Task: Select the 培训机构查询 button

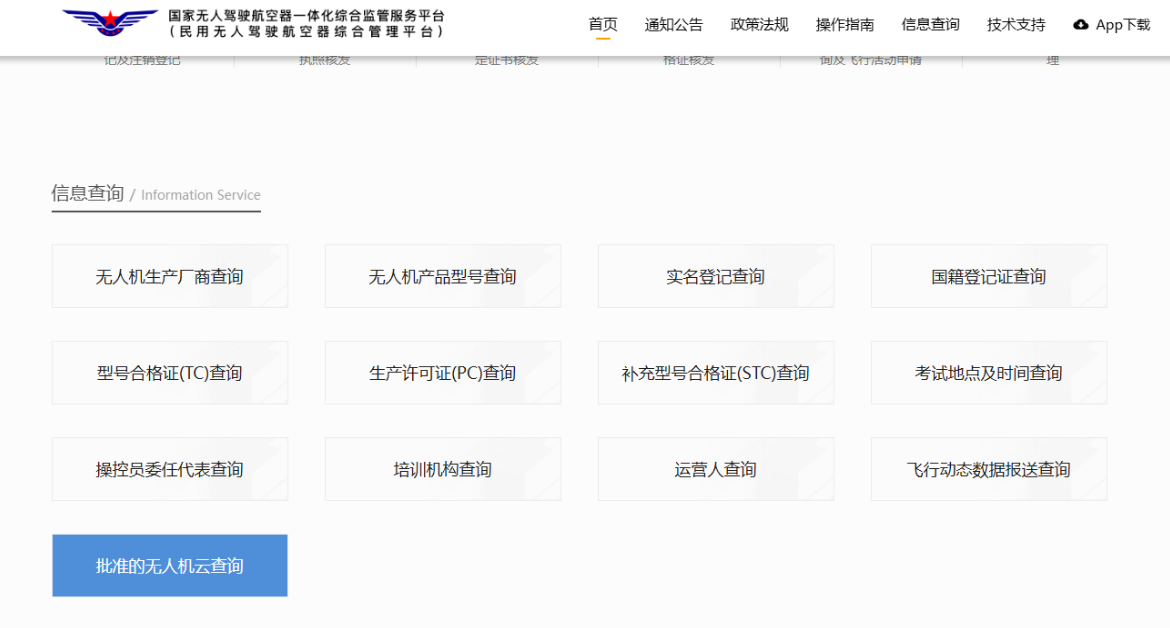Action: (x=442, y=469)
